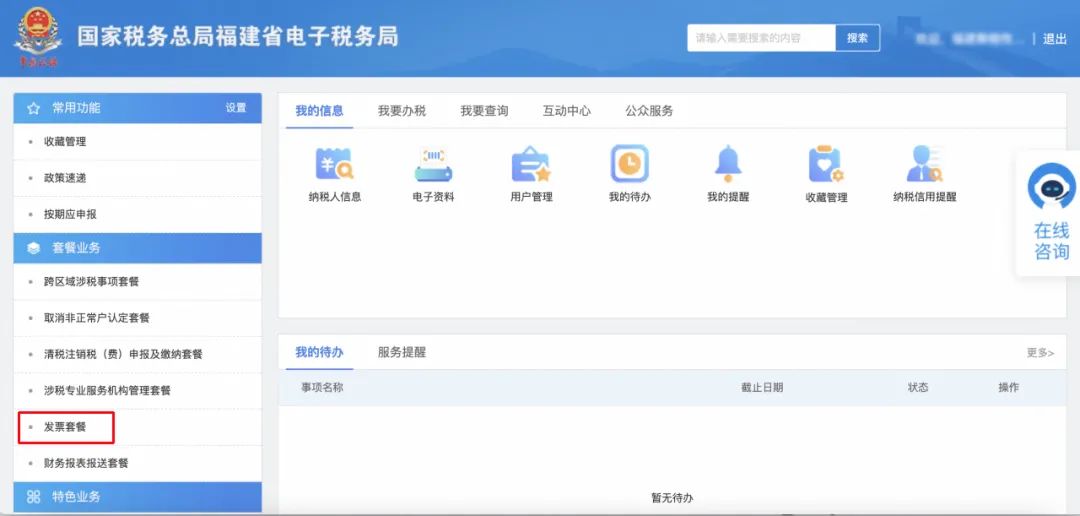
Task: Select the 我的待办 list tab
Action: [x=320, y=352]
